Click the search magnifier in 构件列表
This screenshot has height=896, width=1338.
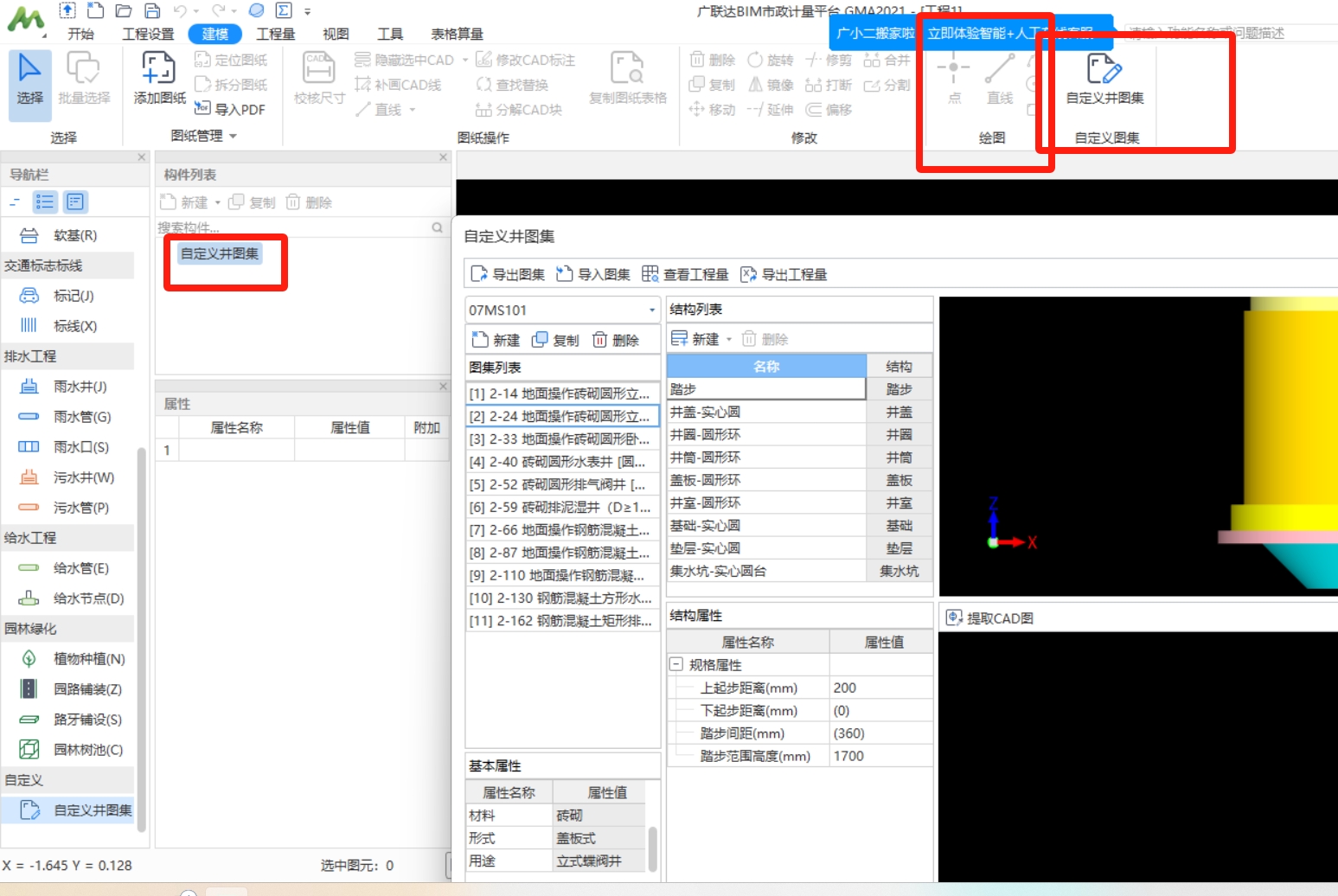(438, 227)
